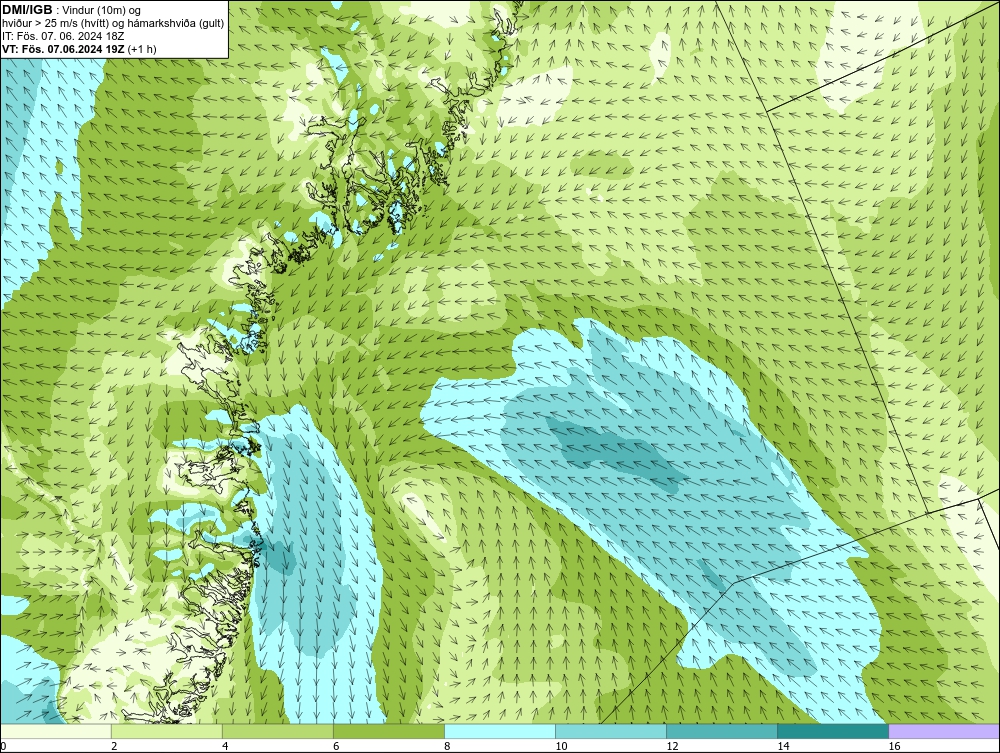Click the legend scale label '2'
The width and height of the screenshot is (1000, 753).
point(114,746)
